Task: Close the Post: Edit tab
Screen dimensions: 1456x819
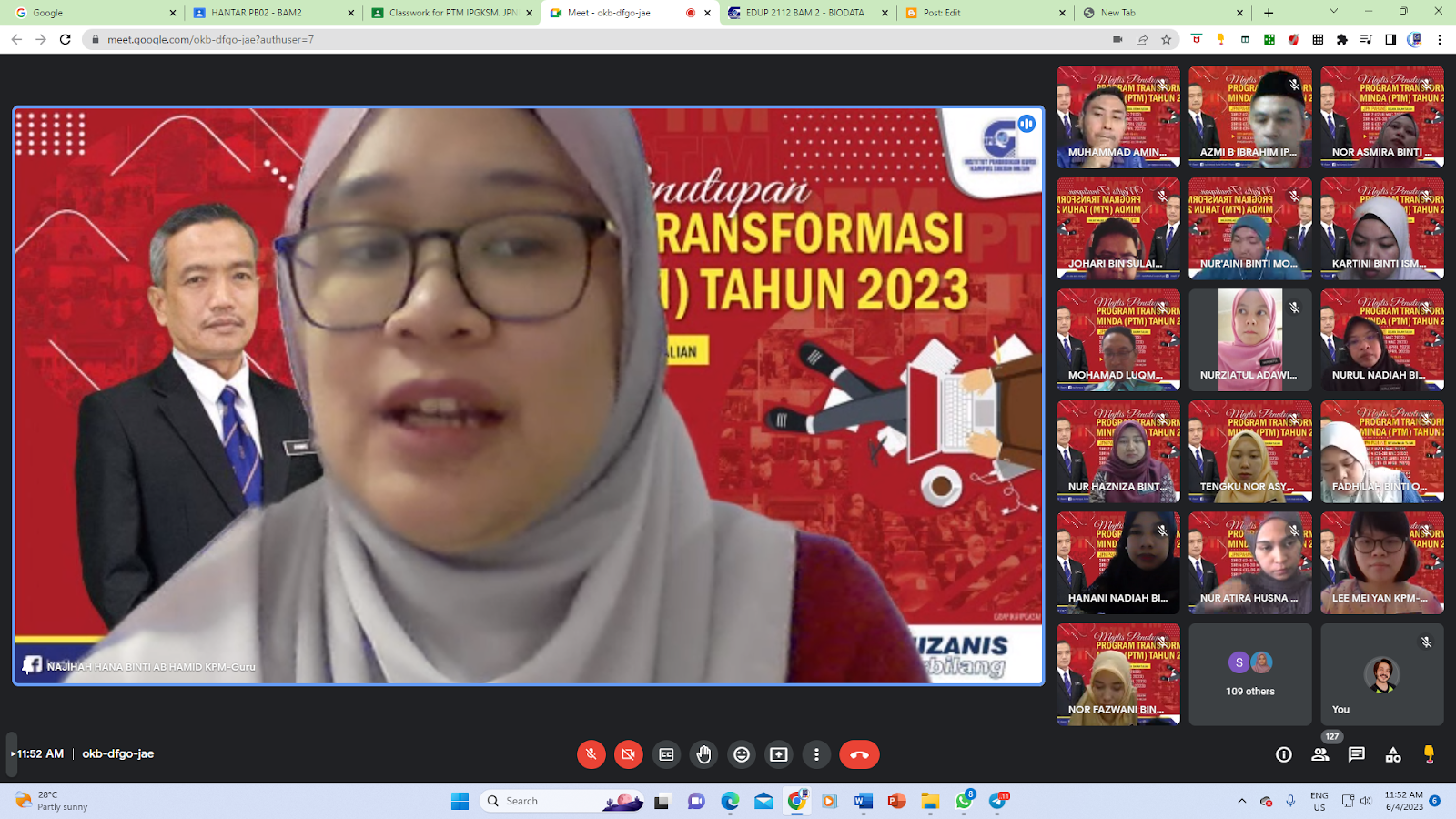Action: coord(1062,13)
